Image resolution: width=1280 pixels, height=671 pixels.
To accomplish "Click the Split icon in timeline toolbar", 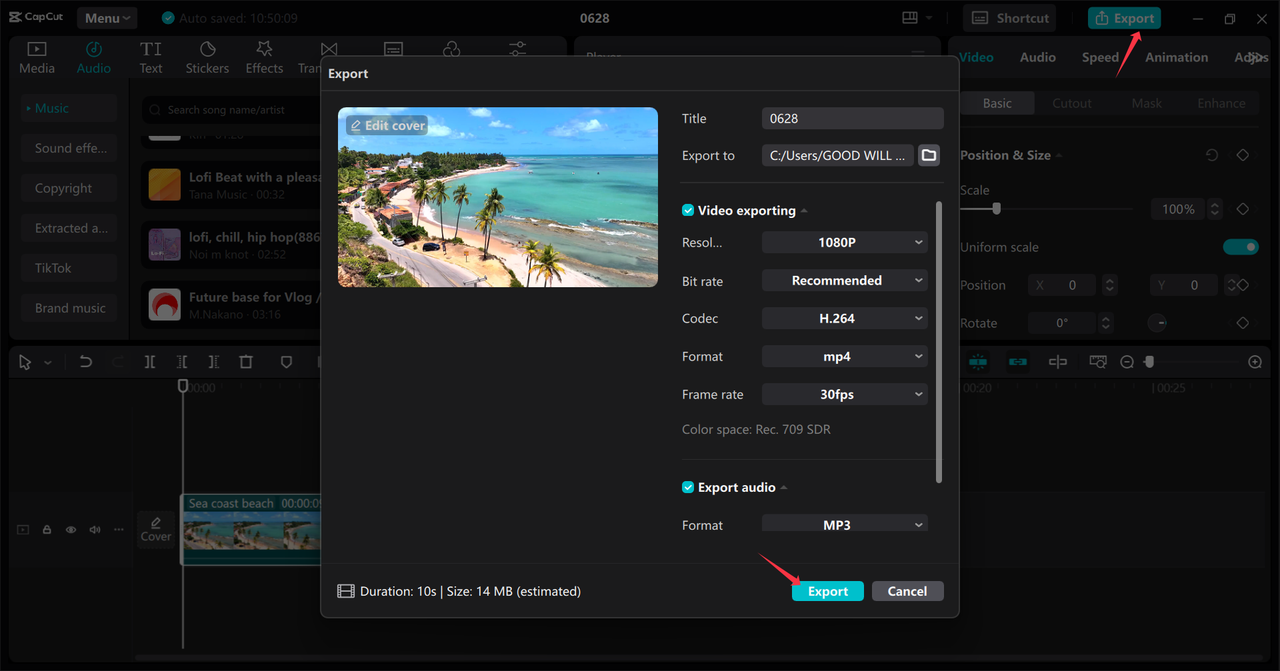I will 150,362.
